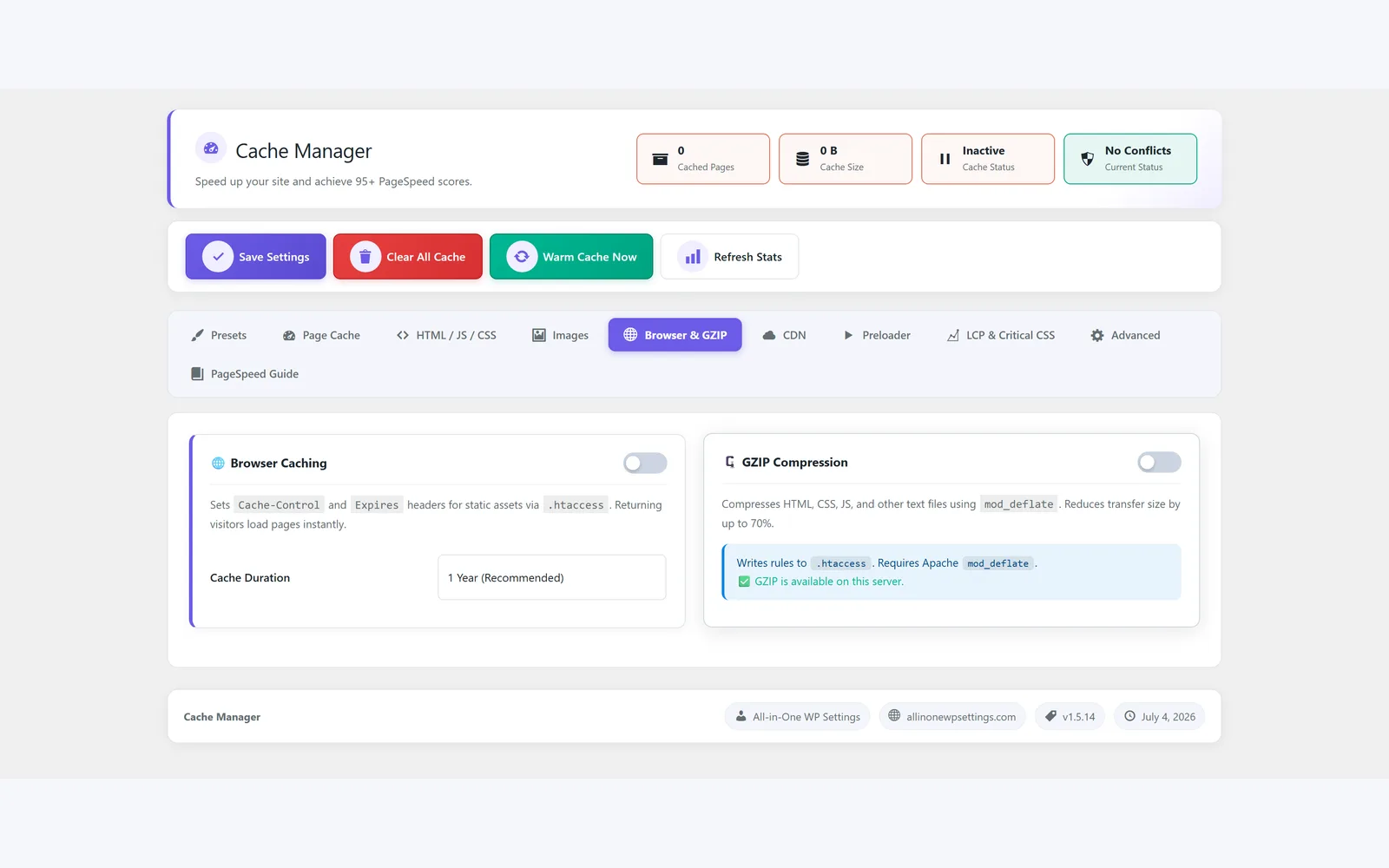Screen dimensions: 1389x868
Task: Click the globe icon next to Browser Caching
Action: click(218, 464)
